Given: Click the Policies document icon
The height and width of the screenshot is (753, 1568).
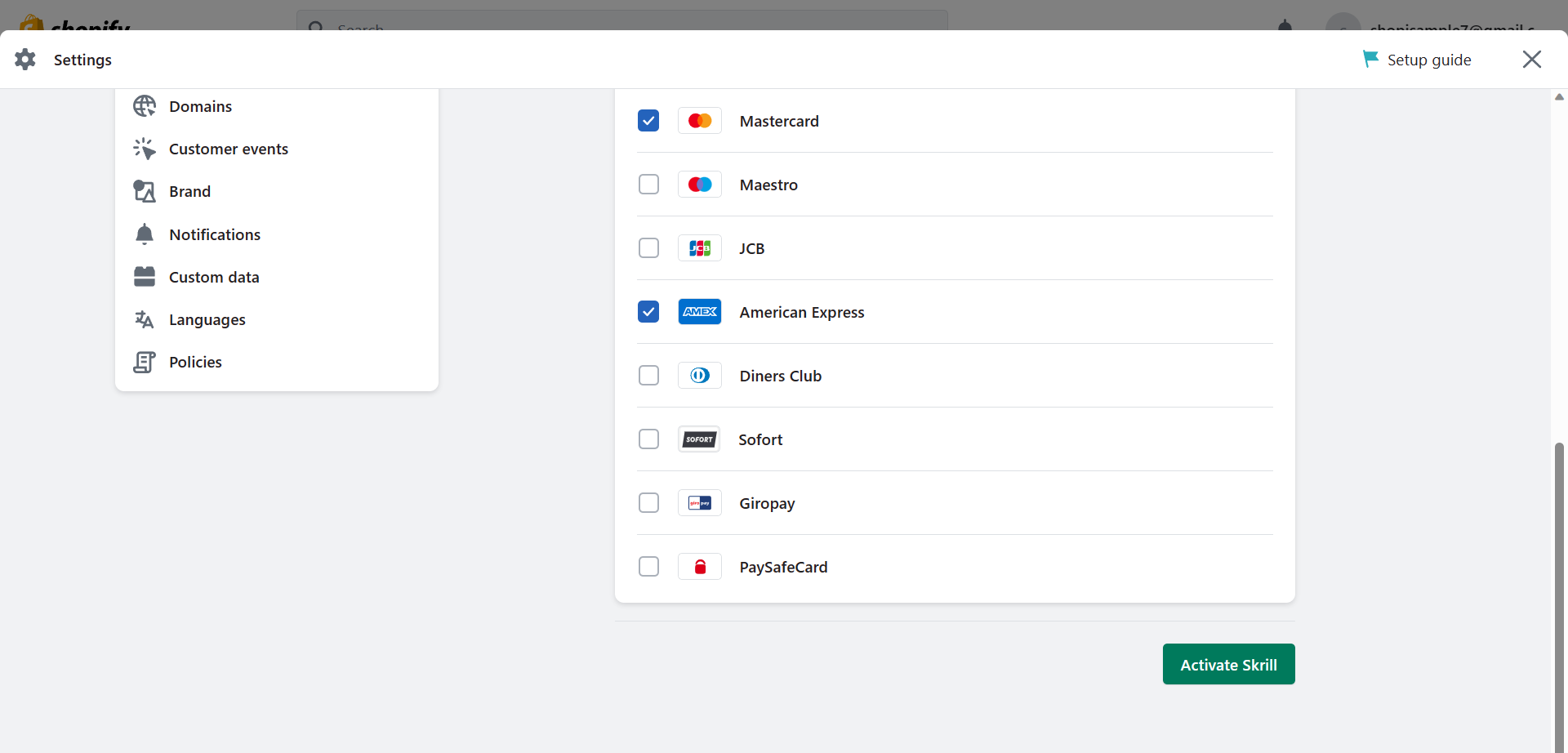Looking at the screenshot, I should pyautogui.click(x=145, y=362).
